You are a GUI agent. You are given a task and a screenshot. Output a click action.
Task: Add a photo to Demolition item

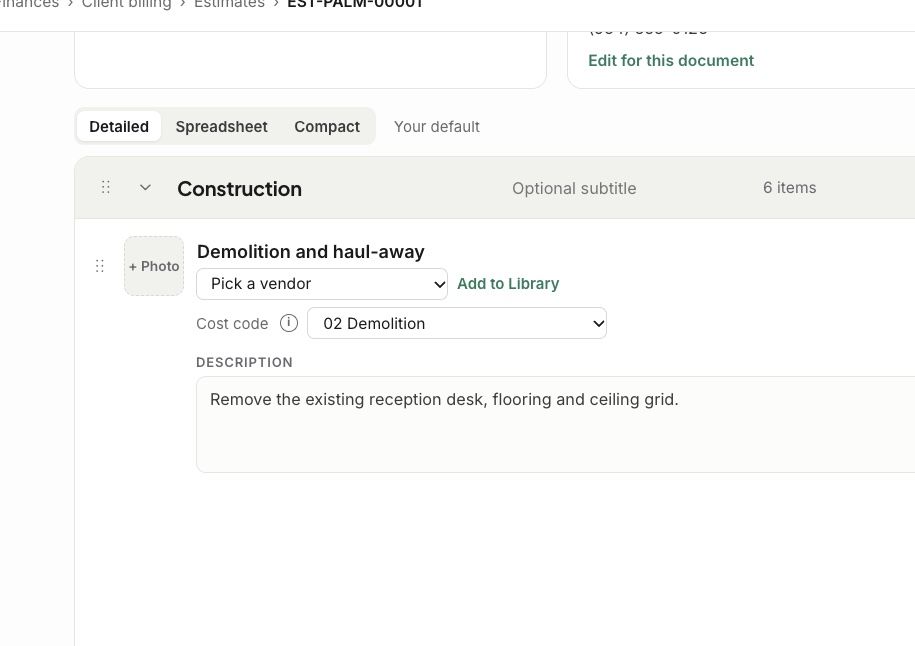coord(154,266)
